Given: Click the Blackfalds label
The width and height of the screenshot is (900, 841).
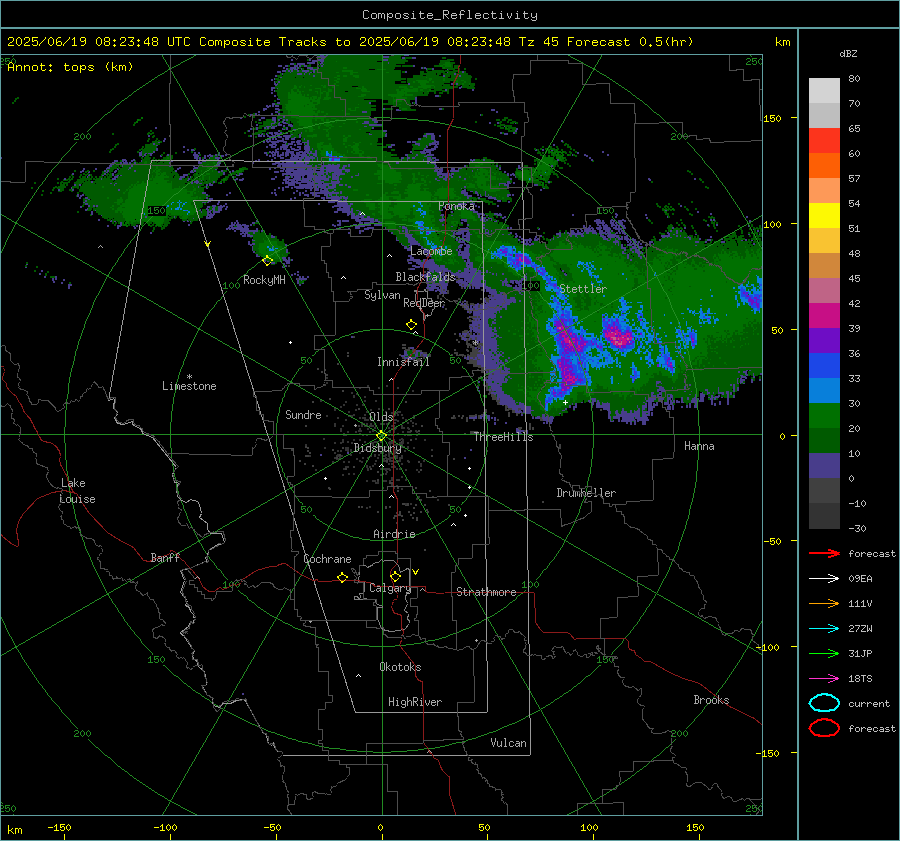Looking at the screenshot, I should coord(425,277).
